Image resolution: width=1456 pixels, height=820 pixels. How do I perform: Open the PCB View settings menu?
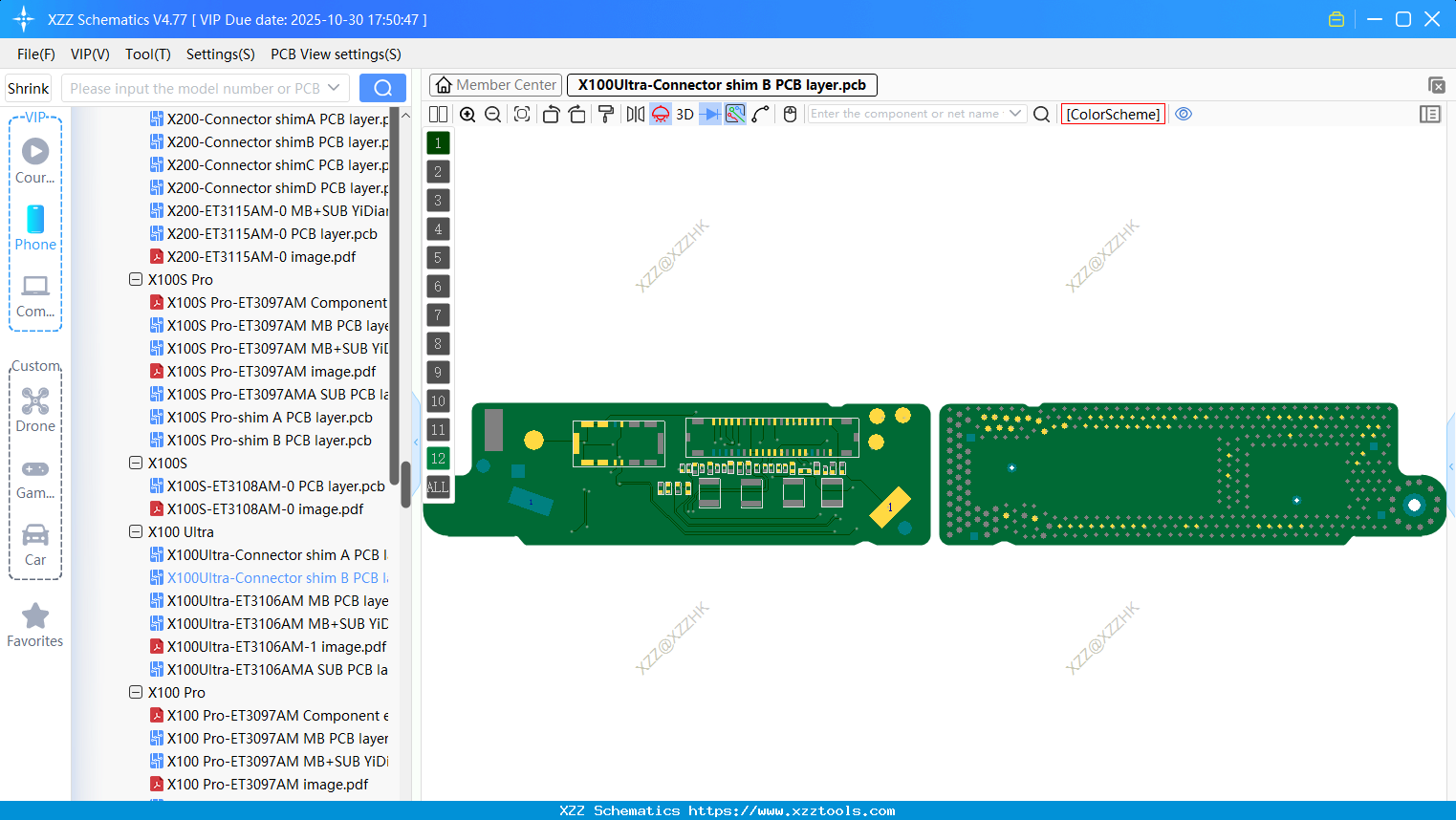coord(336,54)
